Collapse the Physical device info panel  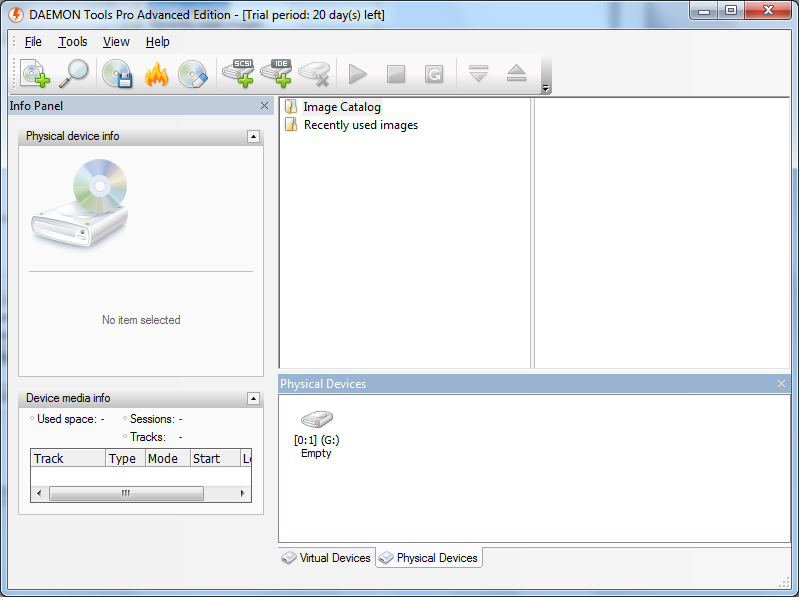(x=254, y=135)
